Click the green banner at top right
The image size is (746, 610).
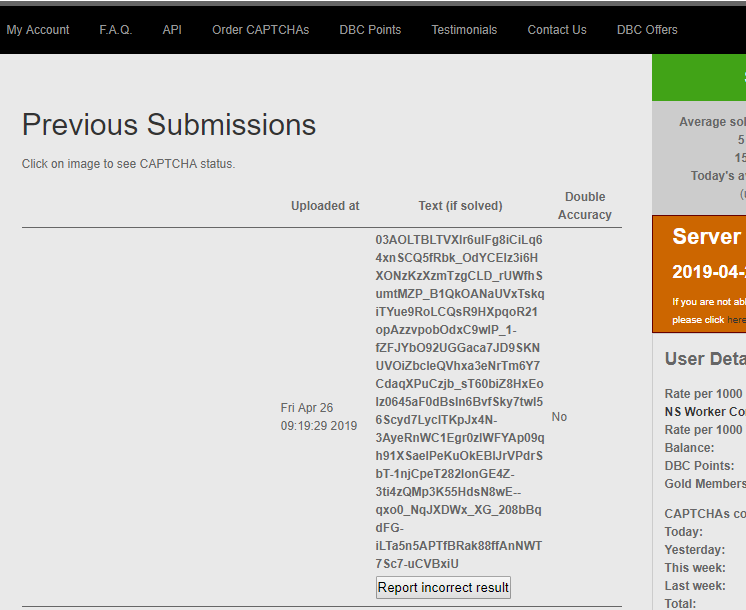tap(699, 77)
